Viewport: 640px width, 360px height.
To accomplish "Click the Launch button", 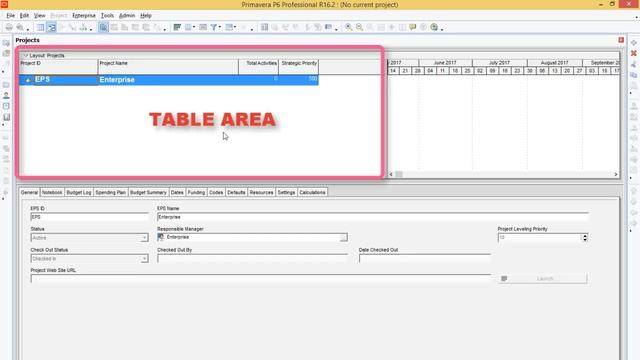I will pos(542,278).
